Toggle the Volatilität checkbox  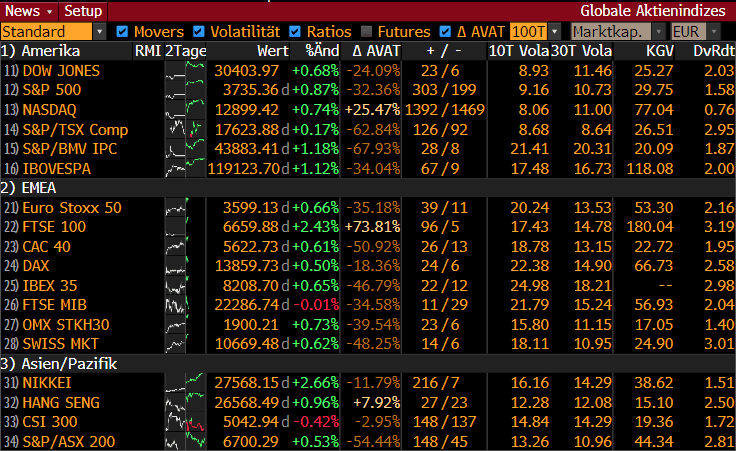[199, 31]
